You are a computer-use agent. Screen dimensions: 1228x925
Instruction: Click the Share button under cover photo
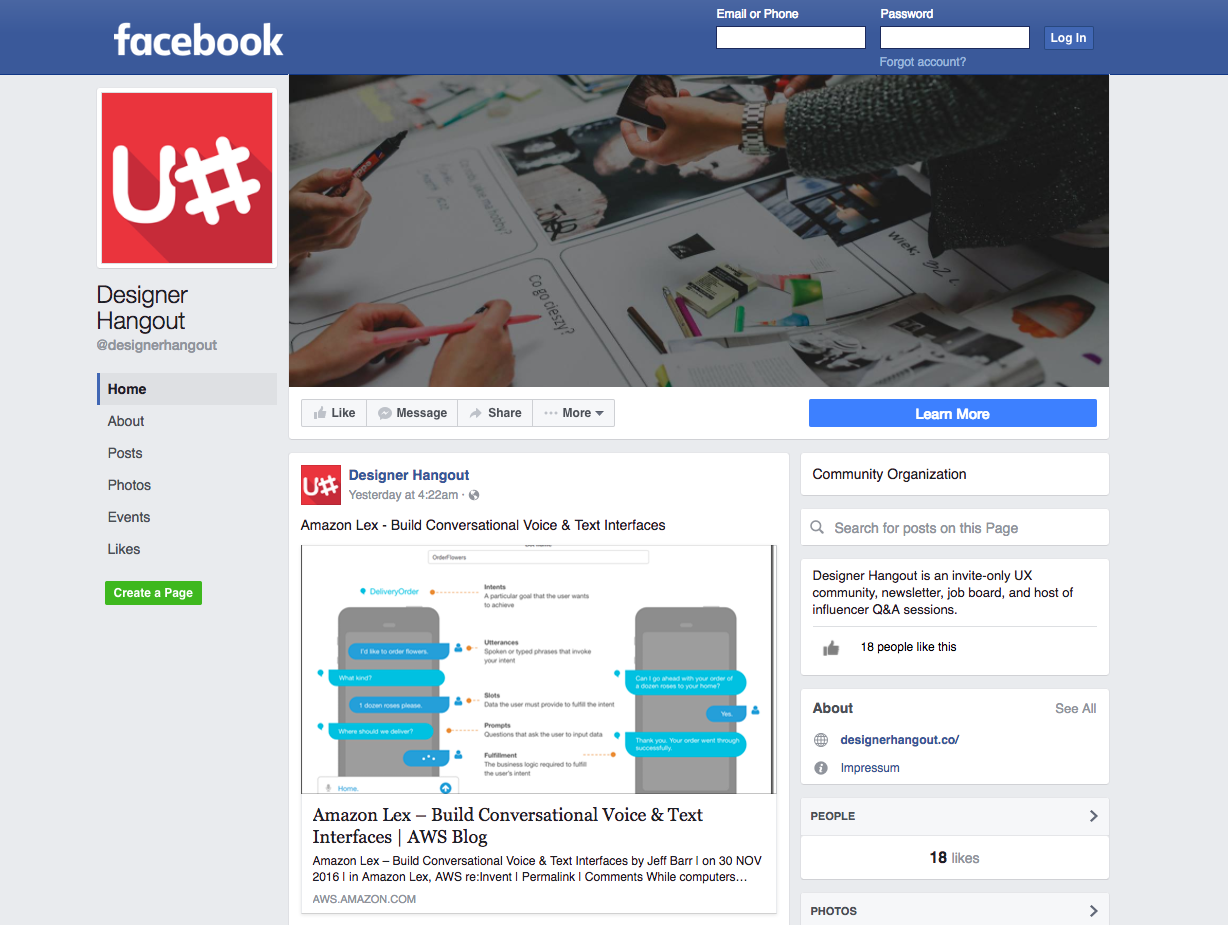click(495, 413)
